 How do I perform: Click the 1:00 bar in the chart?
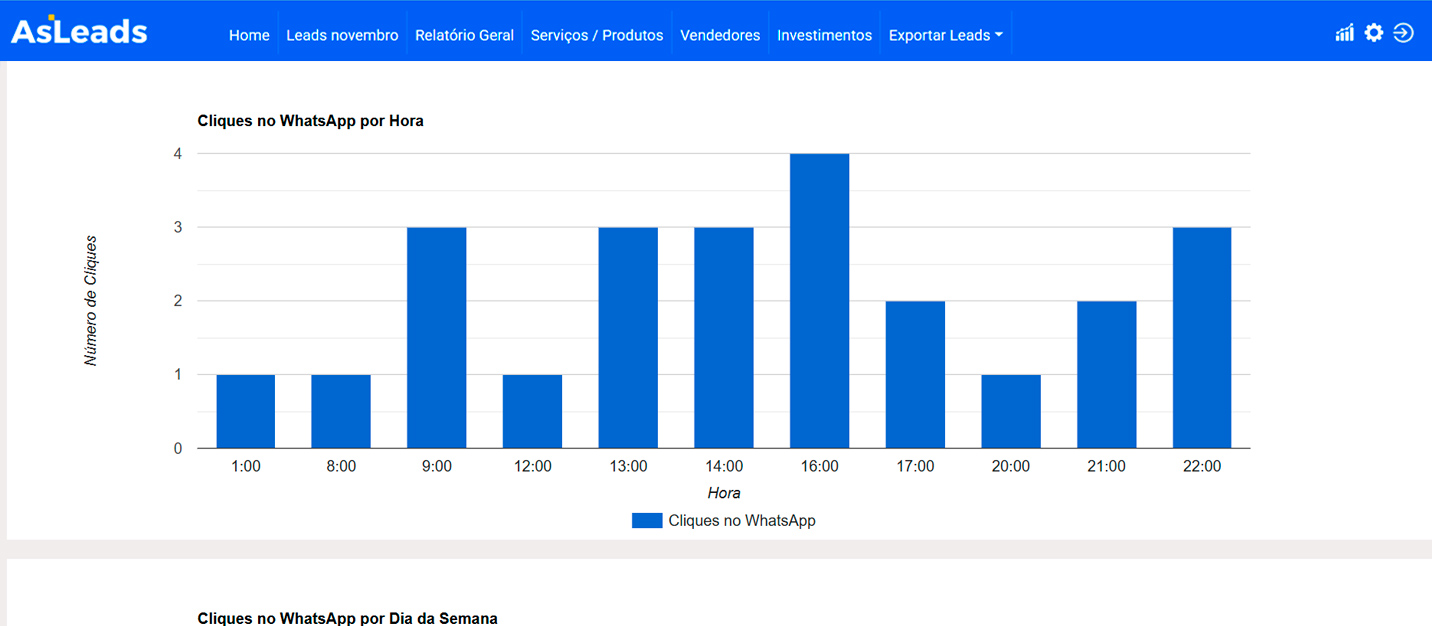245,411
